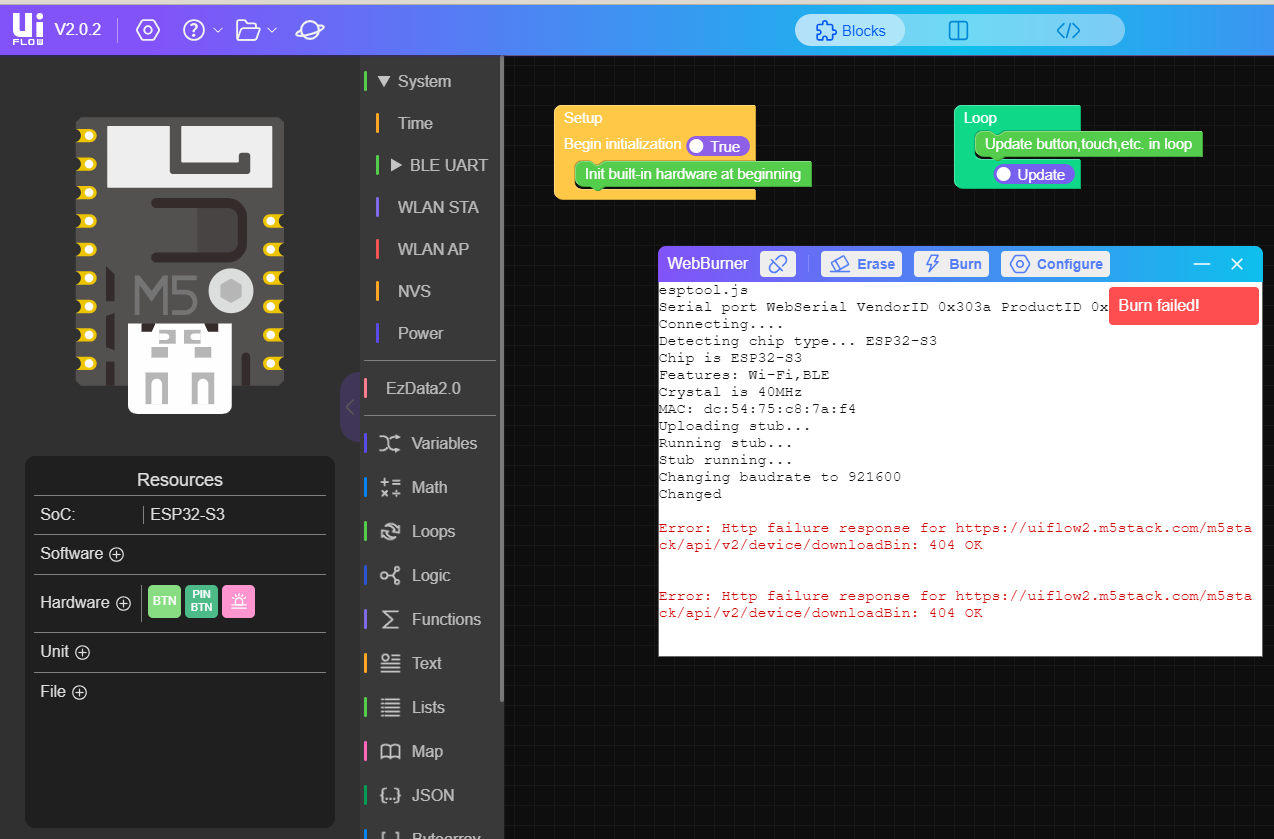Select the WLAN AP category
1274x839 pixels.
point(433,249)
